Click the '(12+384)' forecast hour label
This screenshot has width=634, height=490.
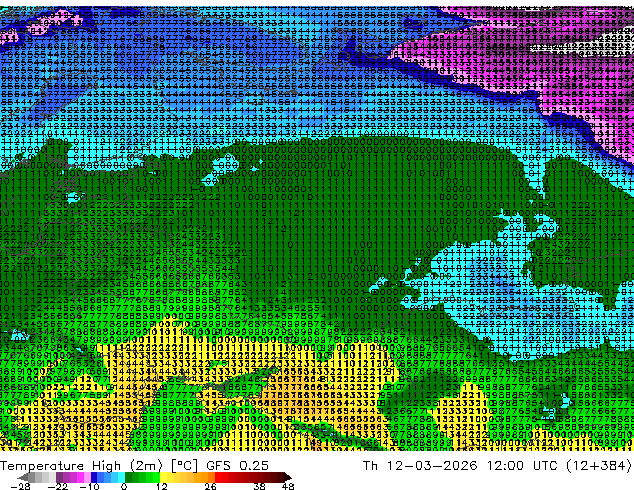pos(598,466)
